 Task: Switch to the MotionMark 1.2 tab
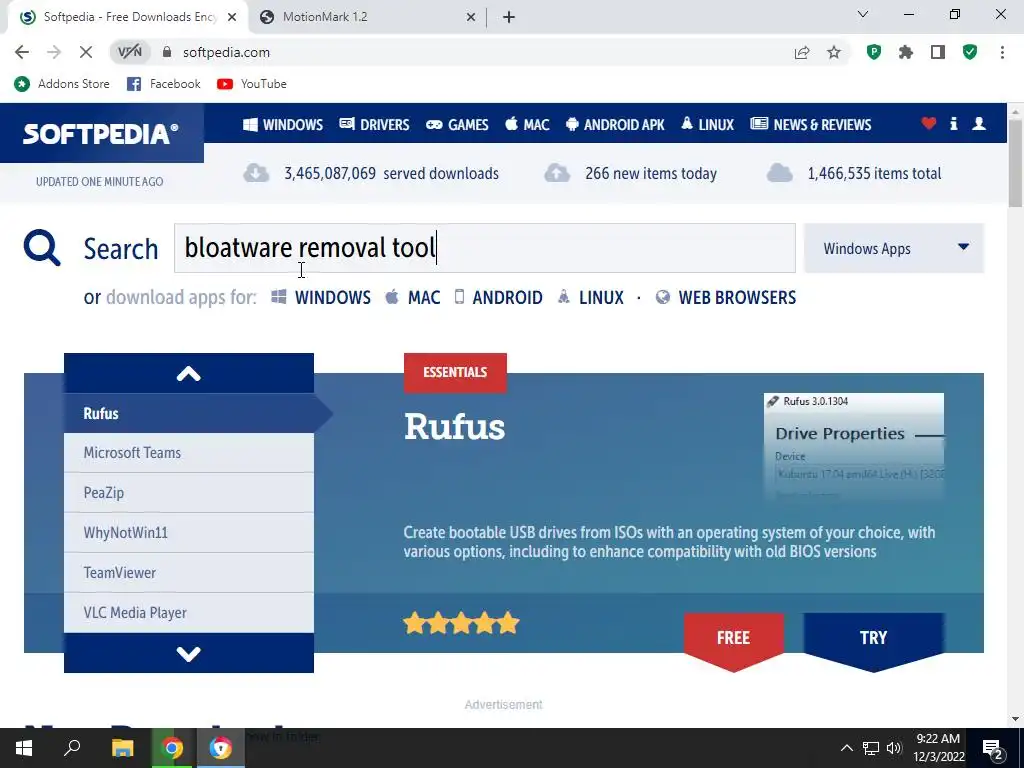[368, 17]
